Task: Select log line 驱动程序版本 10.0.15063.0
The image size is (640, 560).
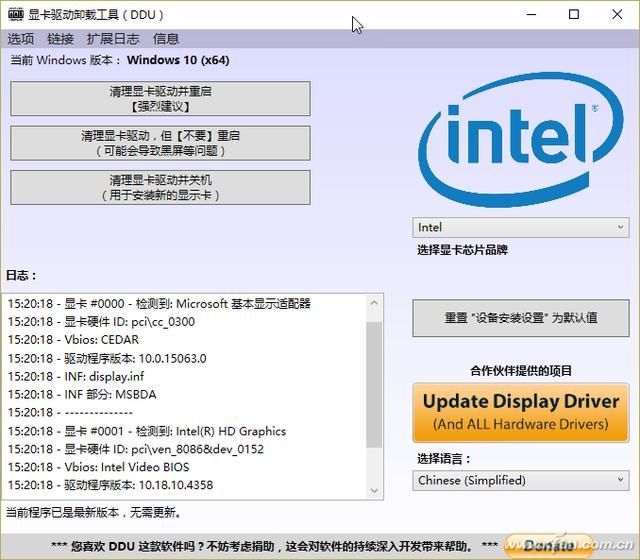Action: point(107,358)
